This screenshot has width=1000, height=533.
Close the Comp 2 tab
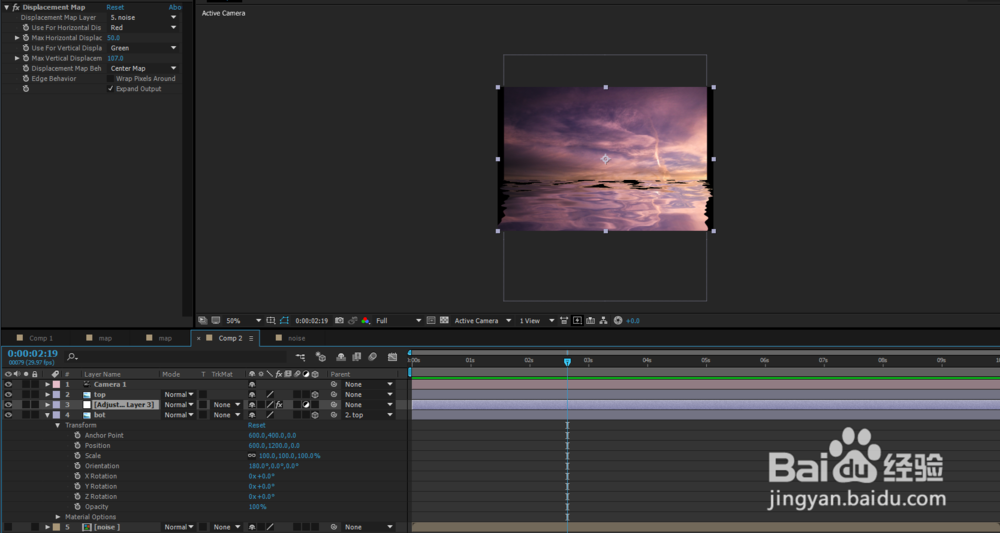pyautogui.click(x=199, y=338)
